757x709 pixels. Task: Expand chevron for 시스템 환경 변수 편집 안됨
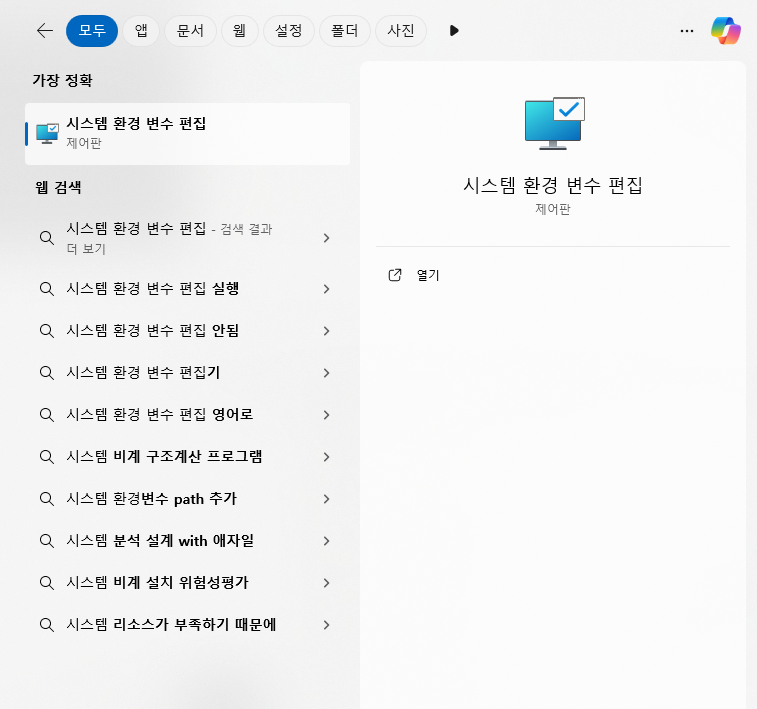click(326, 331)
